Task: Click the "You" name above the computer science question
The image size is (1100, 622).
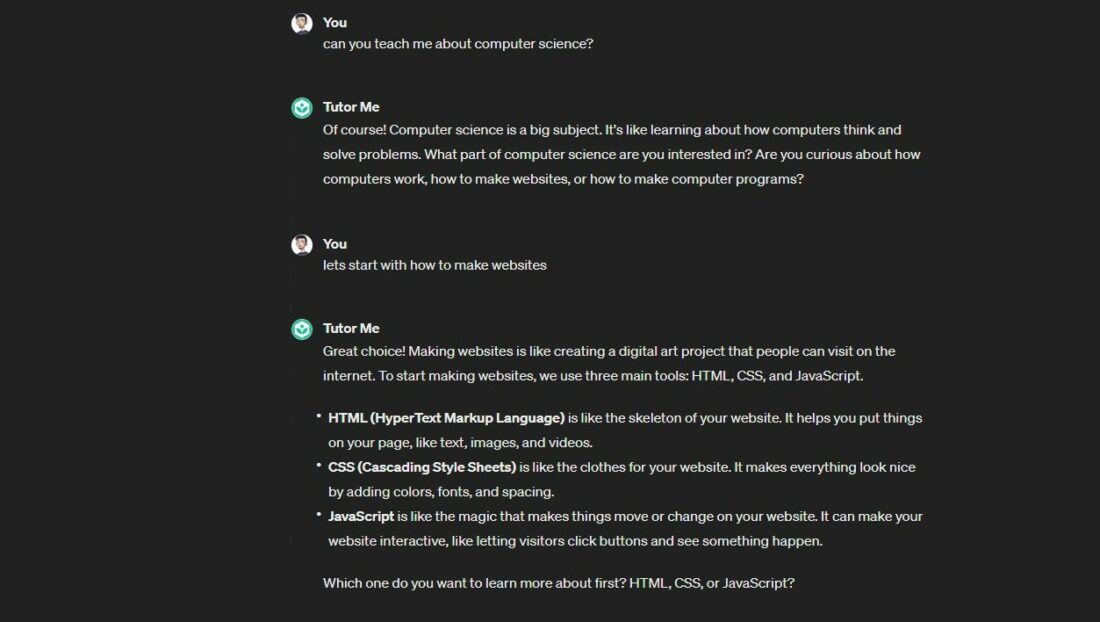Action: point(335,22)
